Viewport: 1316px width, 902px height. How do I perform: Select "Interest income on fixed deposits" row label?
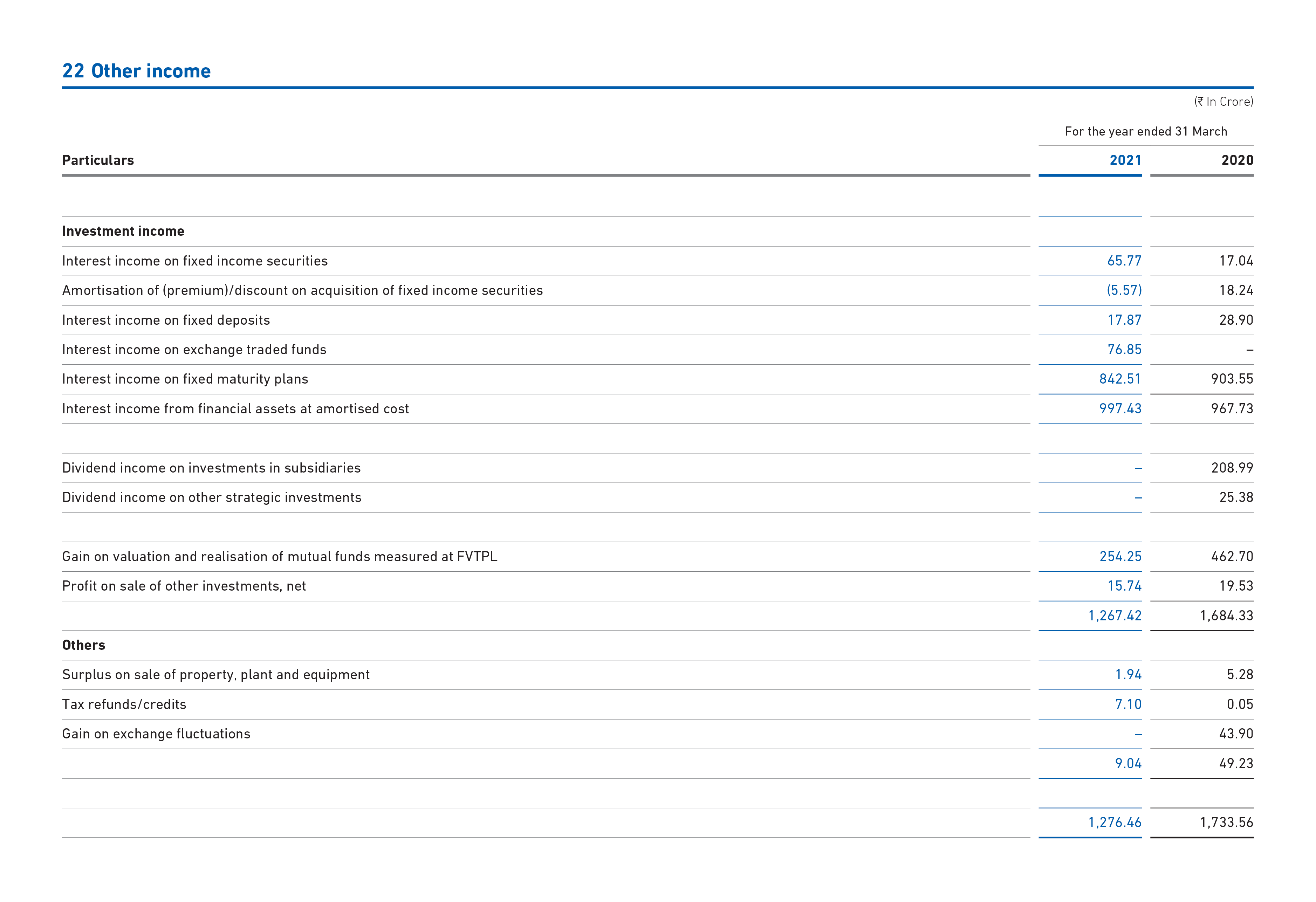[166, 320]
